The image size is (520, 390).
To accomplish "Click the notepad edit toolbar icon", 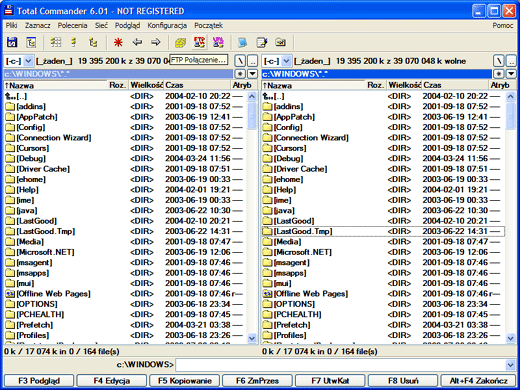I will coord(262,42).
